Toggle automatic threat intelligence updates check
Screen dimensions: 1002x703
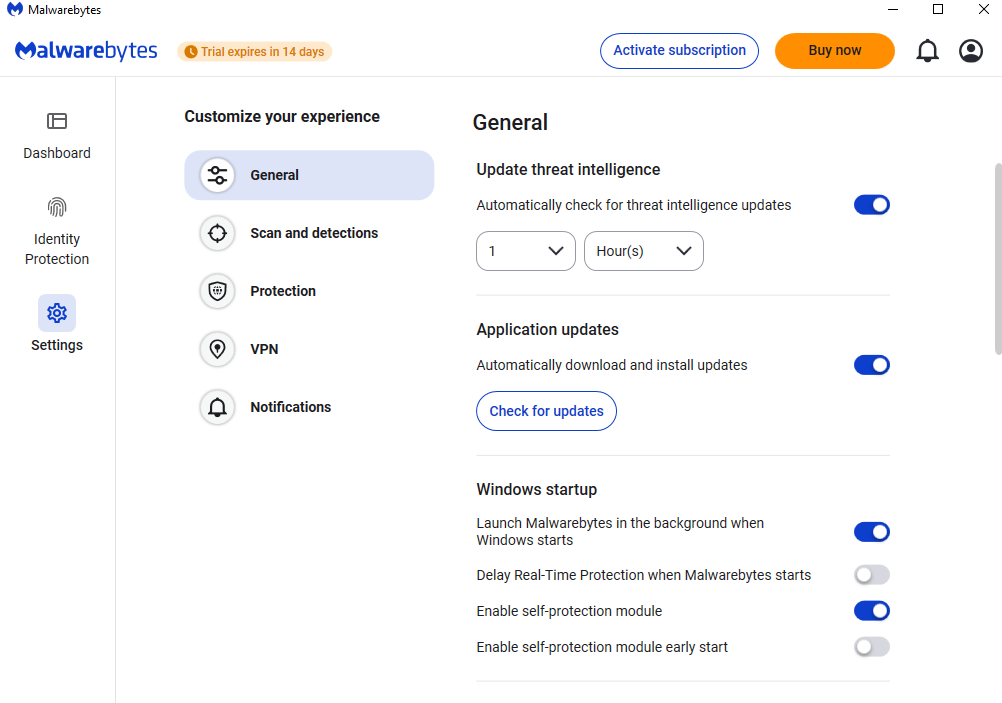pos(872,205)
